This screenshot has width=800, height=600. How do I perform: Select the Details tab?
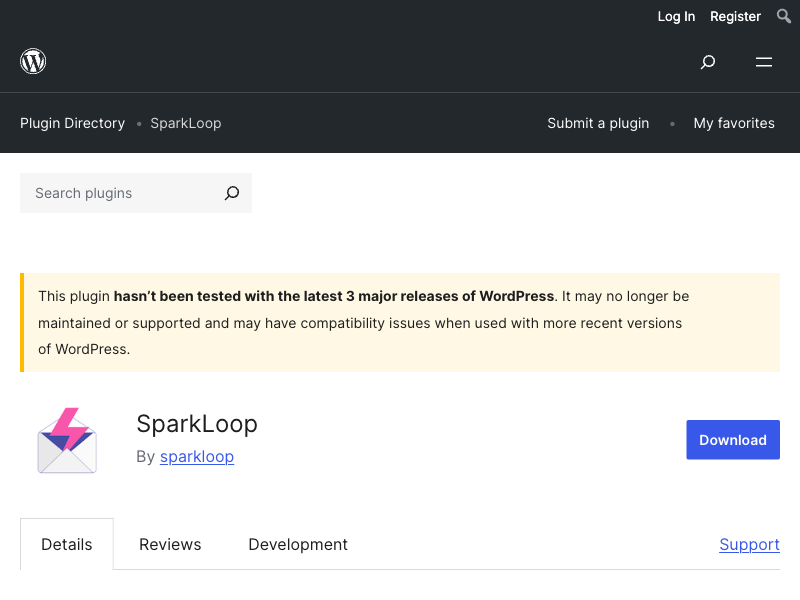[x=67, y=544]
